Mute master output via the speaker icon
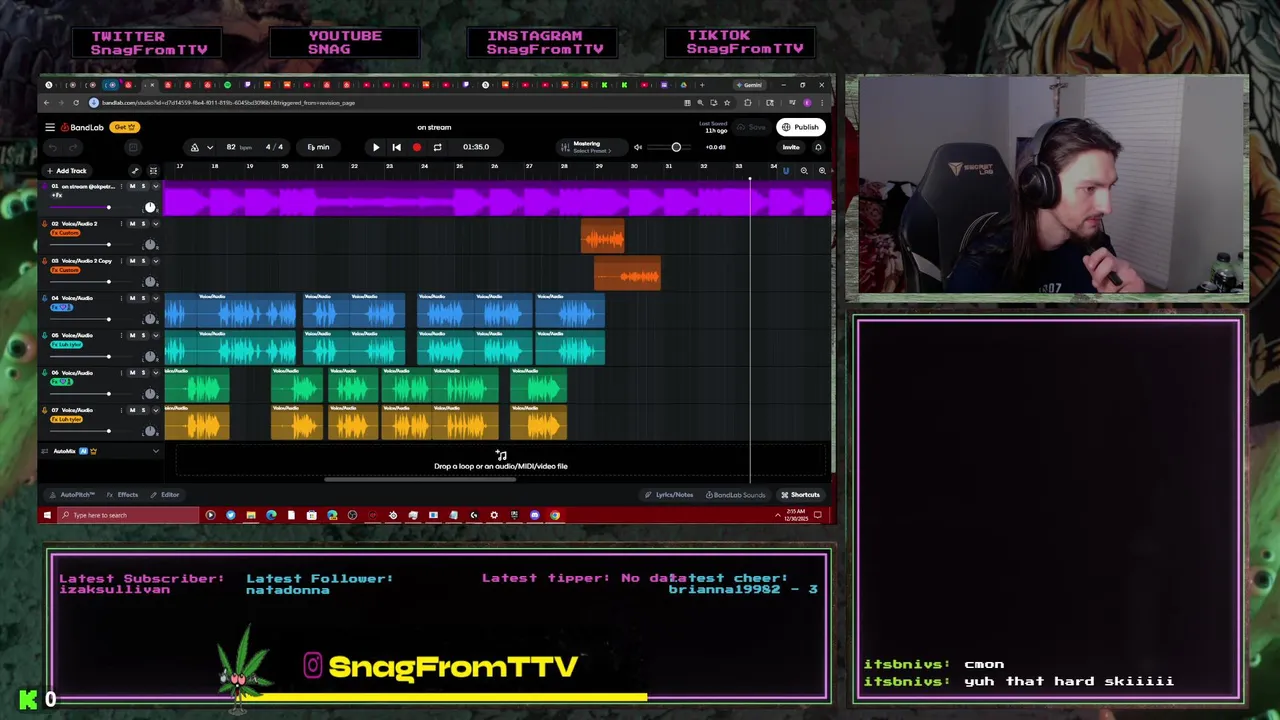 638,147
